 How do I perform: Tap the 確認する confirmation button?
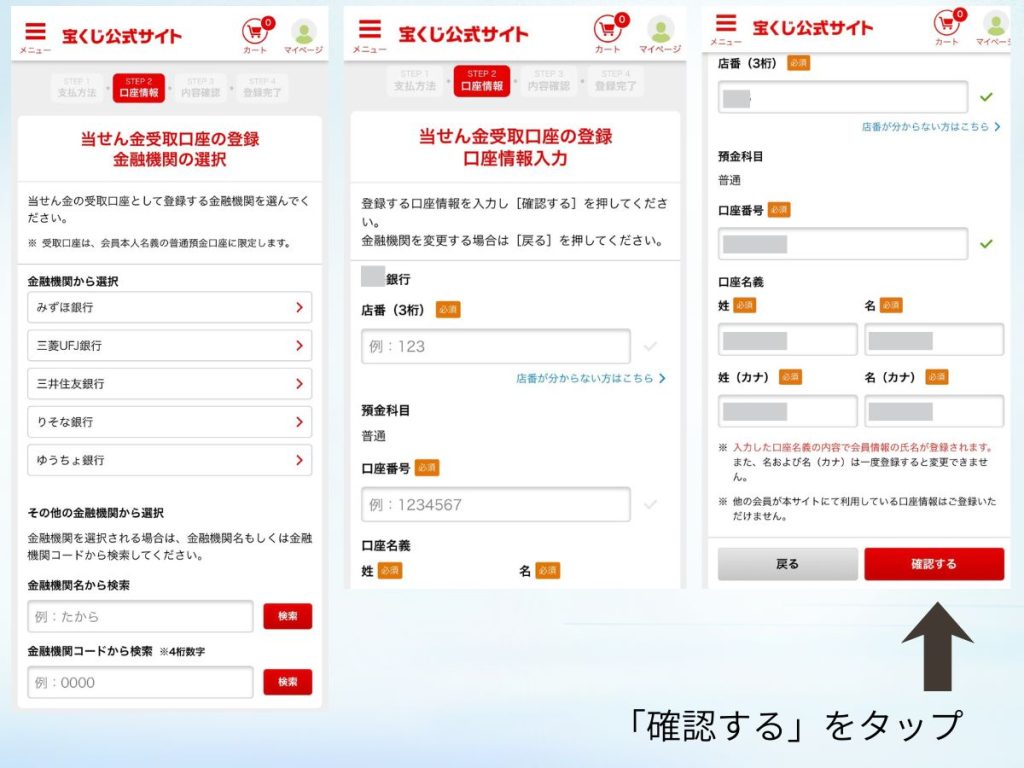934,563
